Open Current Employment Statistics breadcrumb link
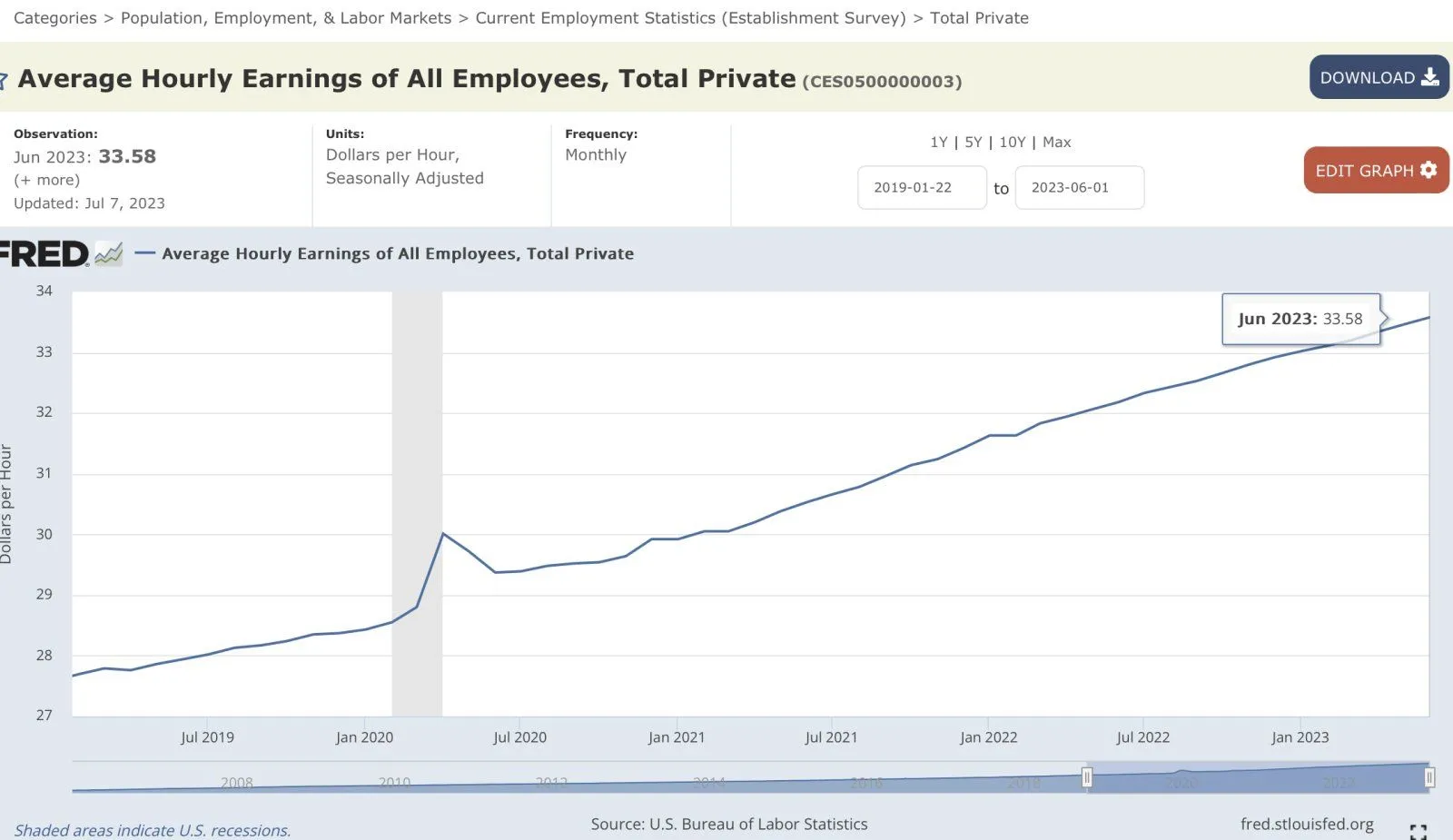Viewport: 1453px width, 840px height. [x=690, y=18]
